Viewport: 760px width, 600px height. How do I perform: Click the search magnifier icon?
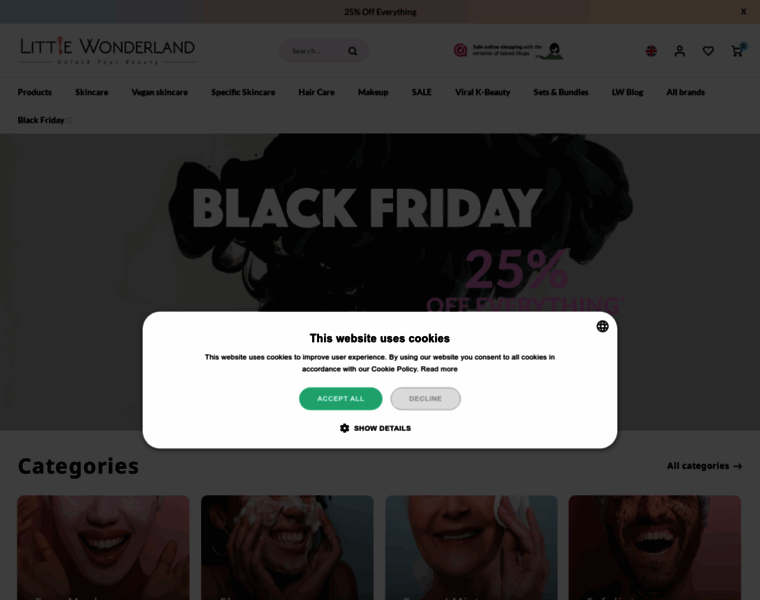[x=352, y=51]
